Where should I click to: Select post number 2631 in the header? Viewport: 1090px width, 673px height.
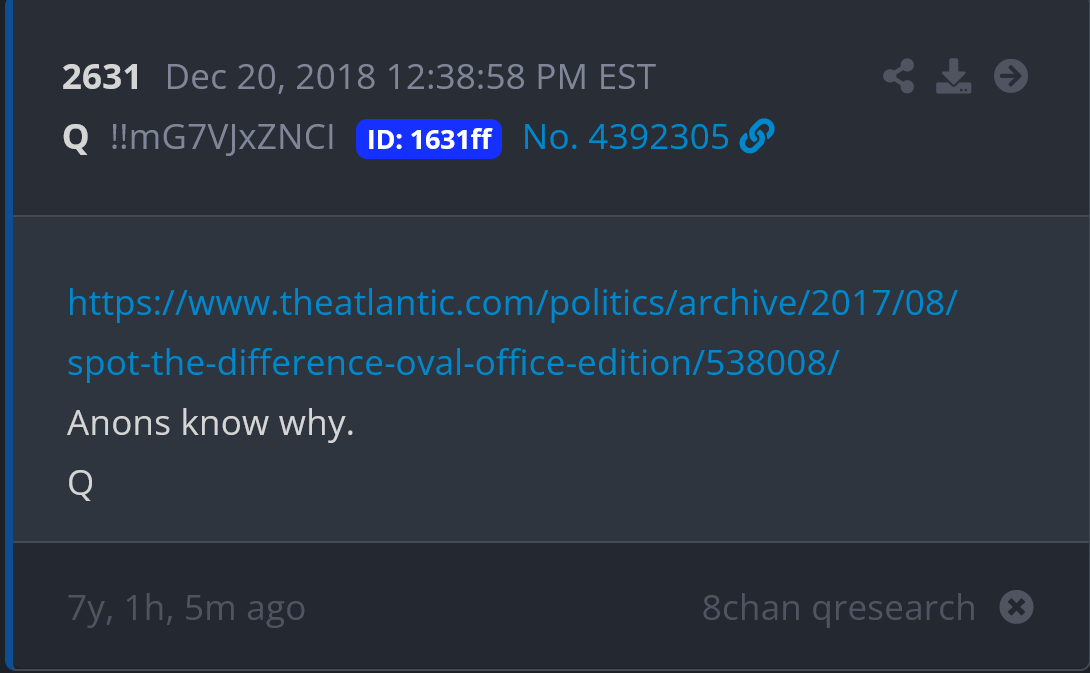click(101, 76)
